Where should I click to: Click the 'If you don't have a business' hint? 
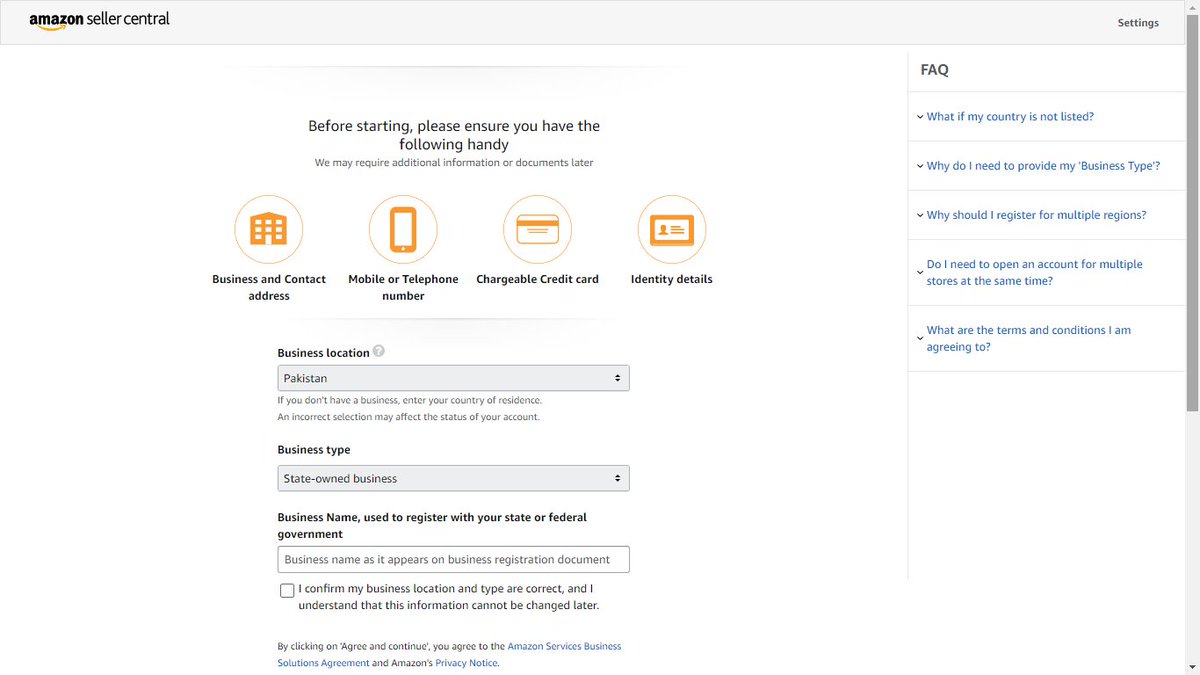[x=410, y=400]
